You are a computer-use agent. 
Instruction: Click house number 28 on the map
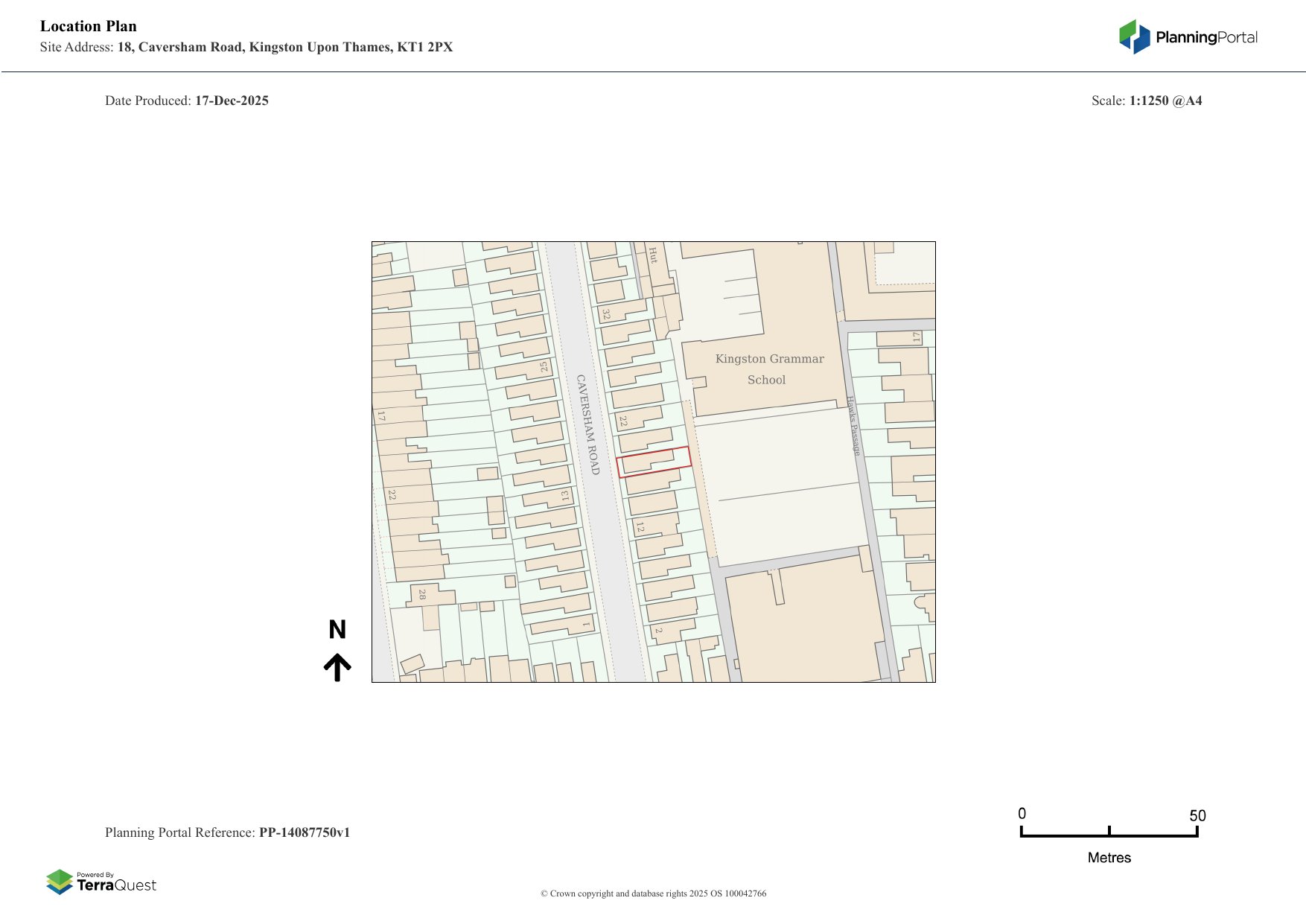pyautogui.click(x=422, y=594)
